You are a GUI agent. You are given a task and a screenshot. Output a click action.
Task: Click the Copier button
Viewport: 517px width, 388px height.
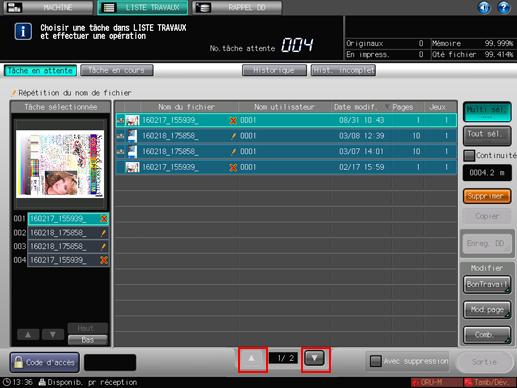point(487,216)
